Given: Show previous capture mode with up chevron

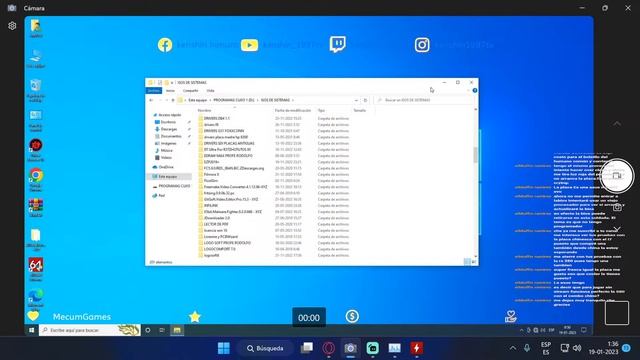Looking at the screenshot, I should pos(617,123).
